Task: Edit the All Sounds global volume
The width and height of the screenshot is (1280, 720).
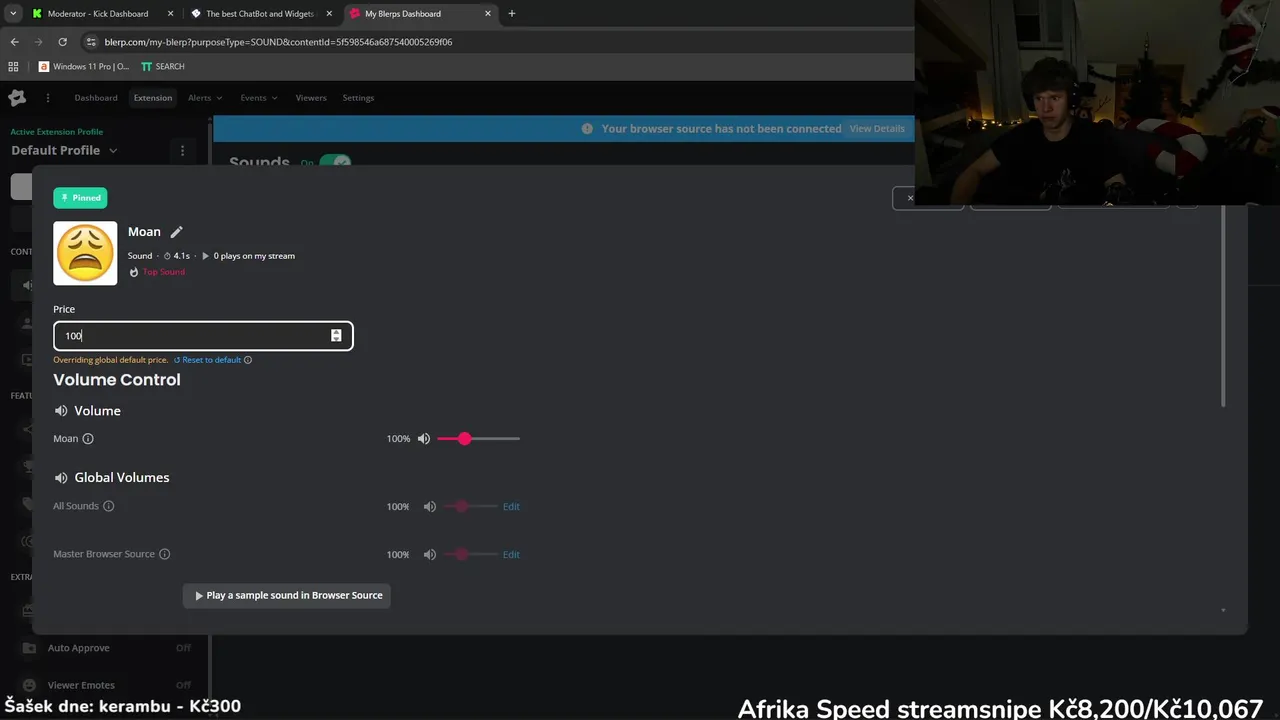Action: click(x=511, y=506)
